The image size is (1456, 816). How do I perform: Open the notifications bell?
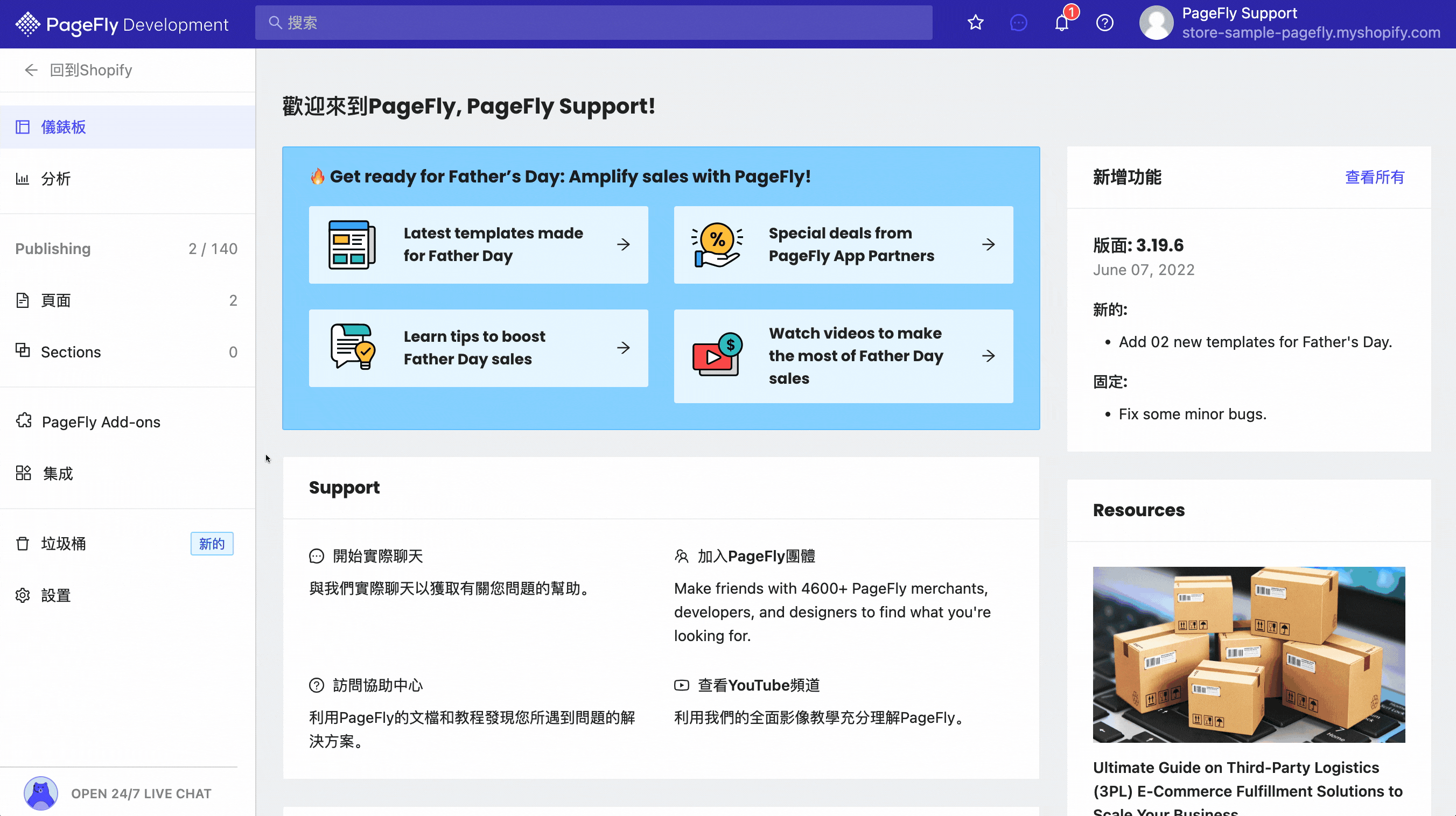tap(1062, 23)
